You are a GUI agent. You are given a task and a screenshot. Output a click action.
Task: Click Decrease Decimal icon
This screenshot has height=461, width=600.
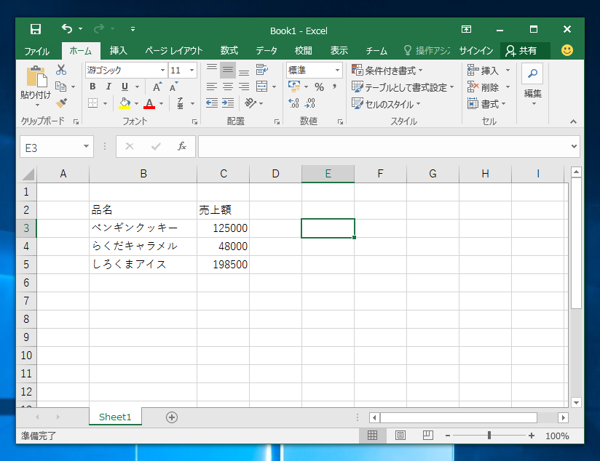(310, 103)
